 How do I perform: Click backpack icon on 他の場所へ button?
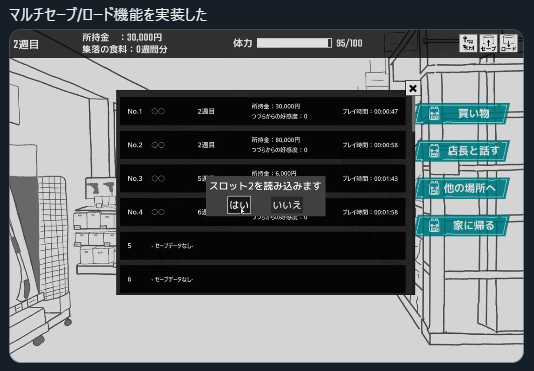(x=434, y=188)
